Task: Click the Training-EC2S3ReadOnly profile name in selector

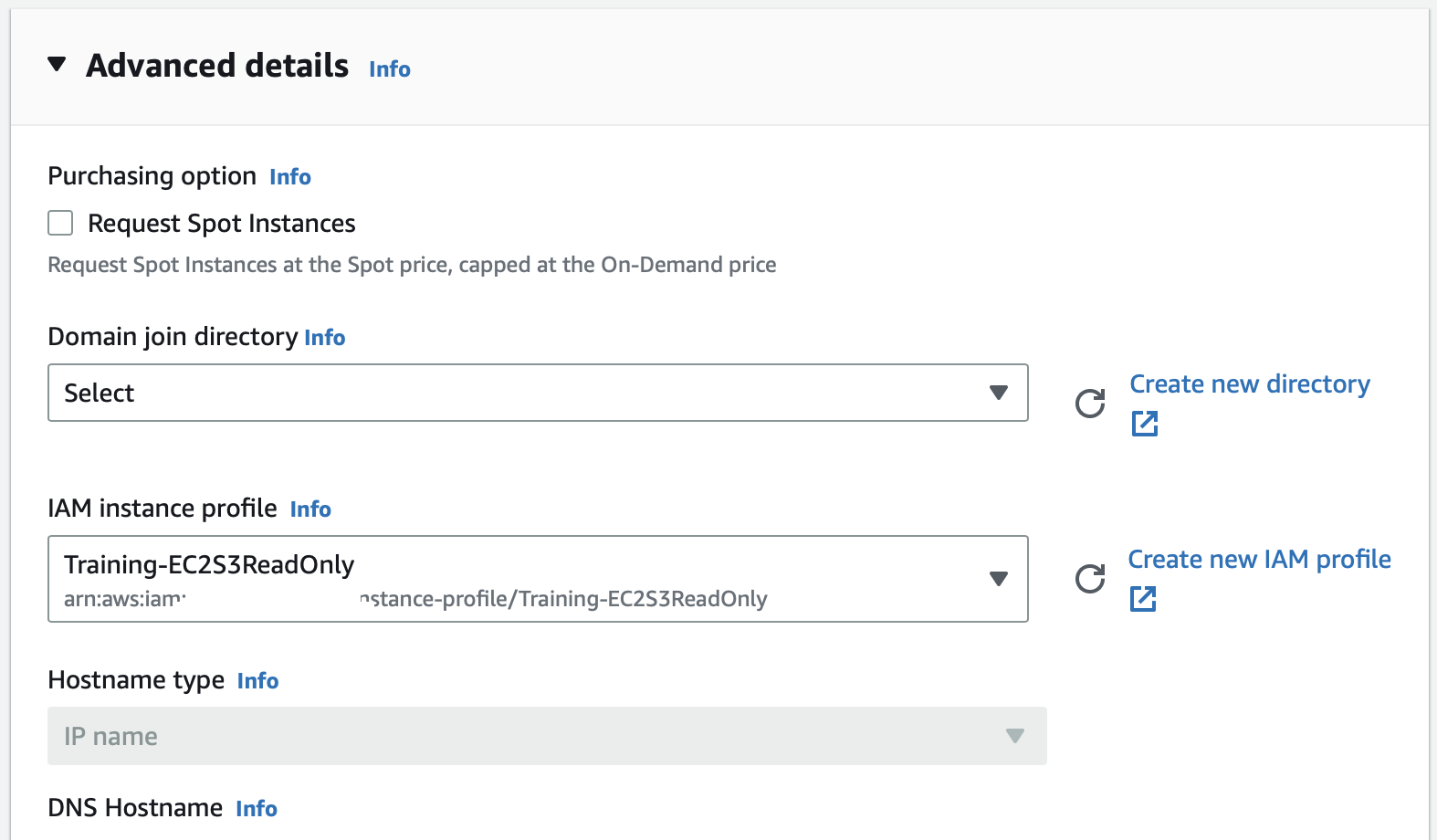Action: 209,565
